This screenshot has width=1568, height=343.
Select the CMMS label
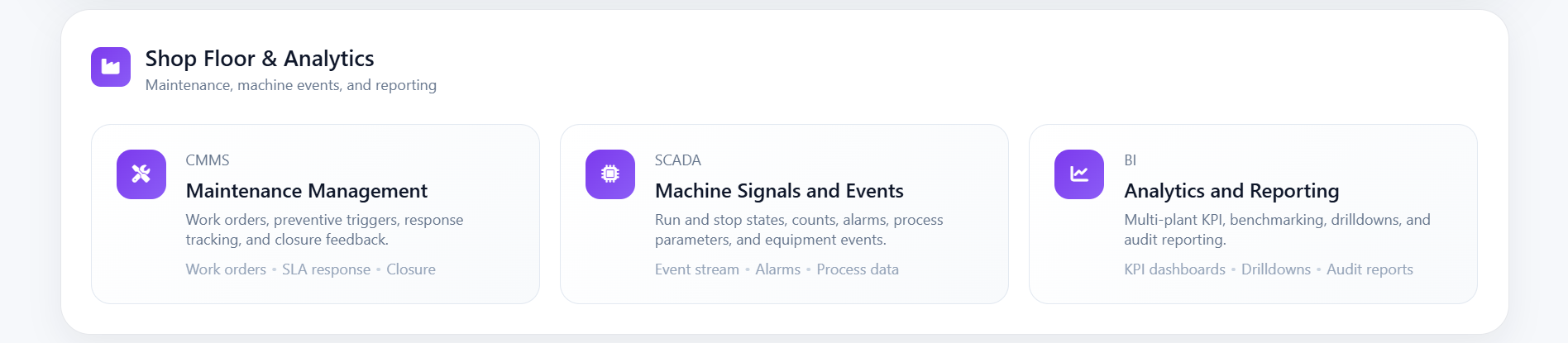tap(208, 160)
